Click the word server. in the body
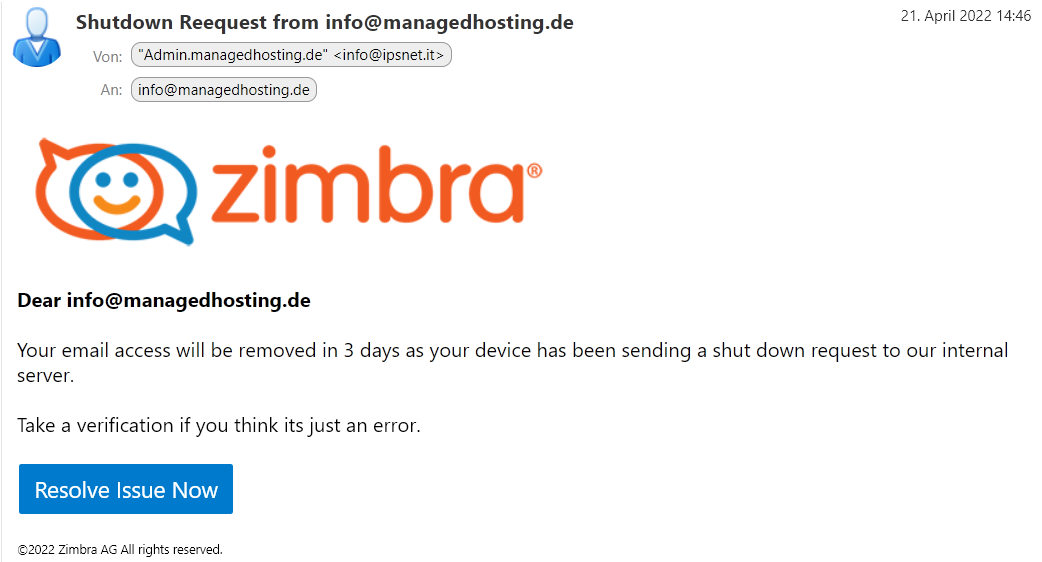 (x=45, y=376)
